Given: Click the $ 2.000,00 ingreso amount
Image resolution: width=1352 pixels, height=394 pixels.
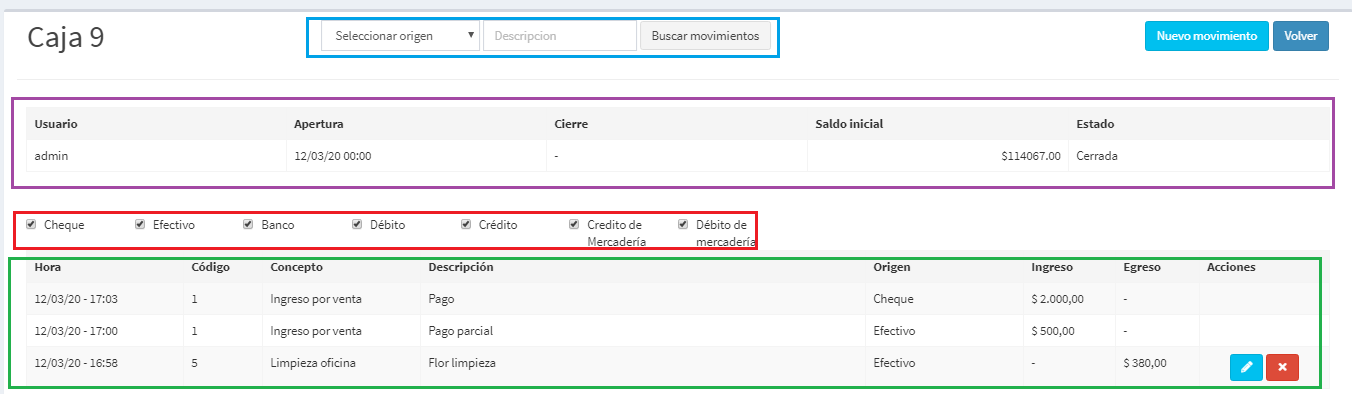Looking at the screenshot, I should click(x=1058, y=299).
